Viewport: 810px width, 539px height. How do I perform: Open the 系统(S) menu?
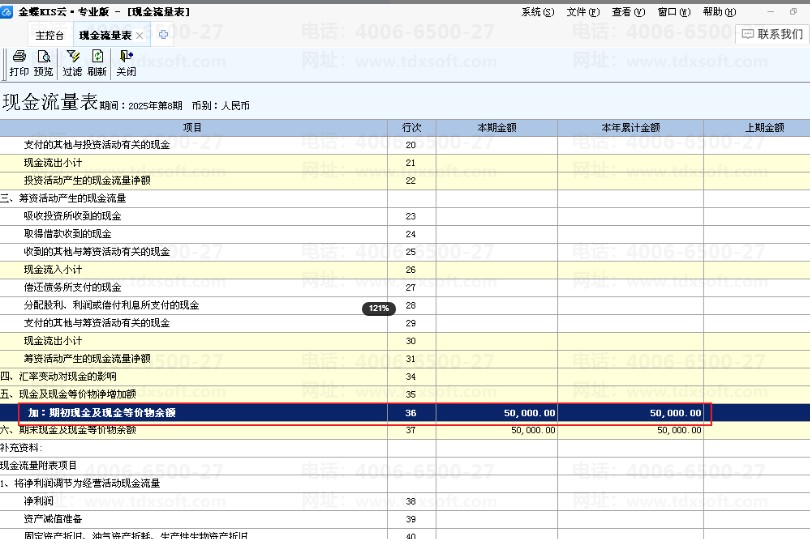537,11
